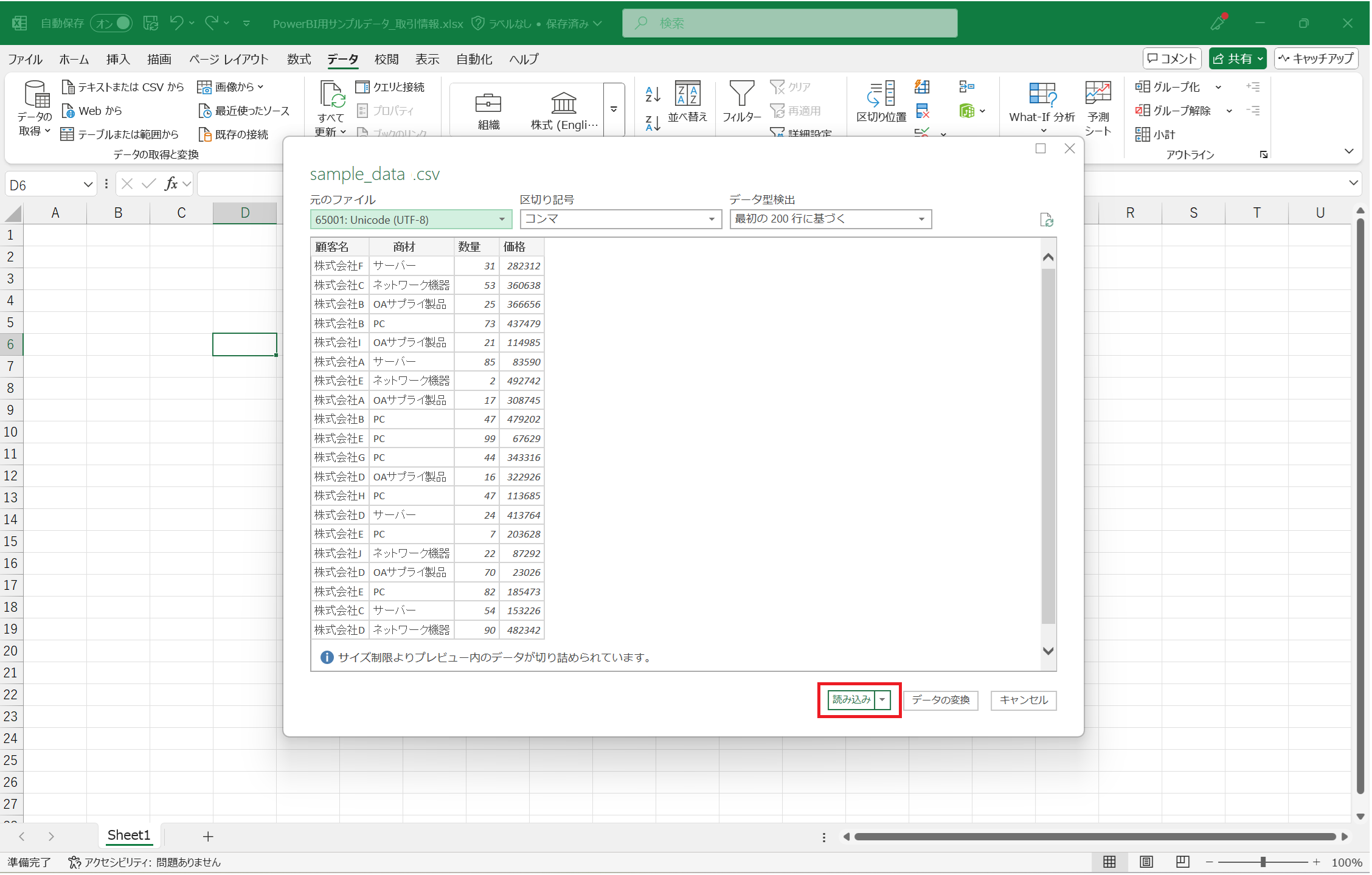The height and width of the screenshot is (875, 1372).
Task: Click Text to Columns (区切り位置)
Action: click(x=881, y=102)
